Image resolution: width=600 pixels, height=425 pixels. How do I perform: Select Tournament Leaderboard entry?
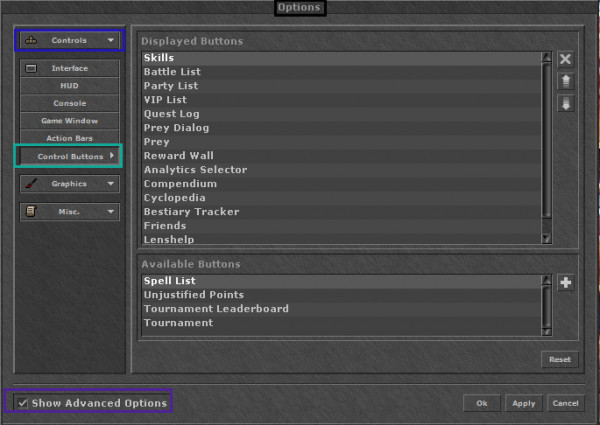[x=341, y=309]
